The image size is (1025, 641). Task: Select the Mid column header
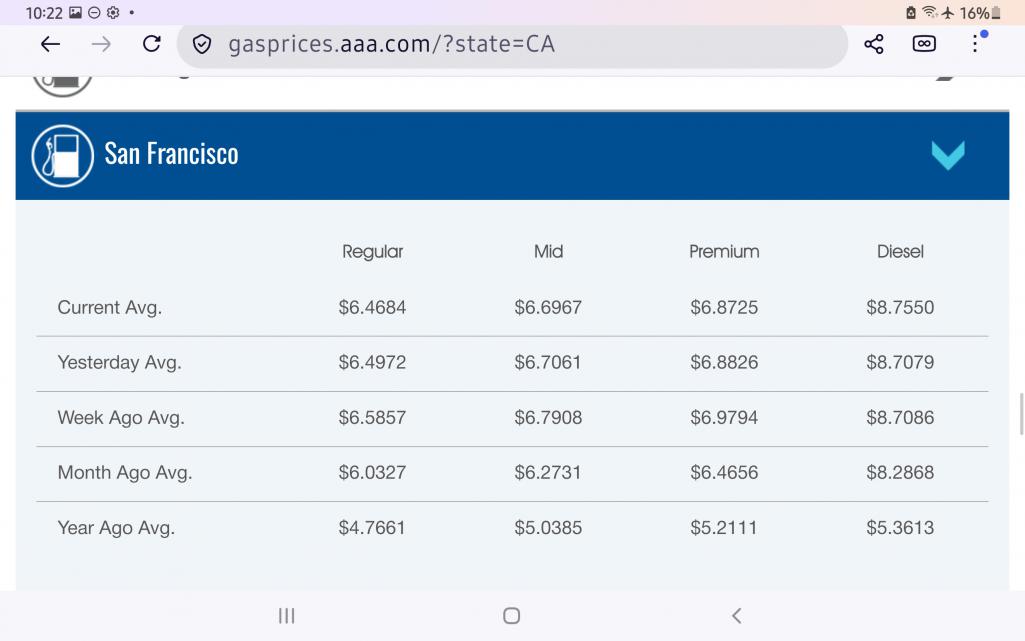tap(548, 252)
